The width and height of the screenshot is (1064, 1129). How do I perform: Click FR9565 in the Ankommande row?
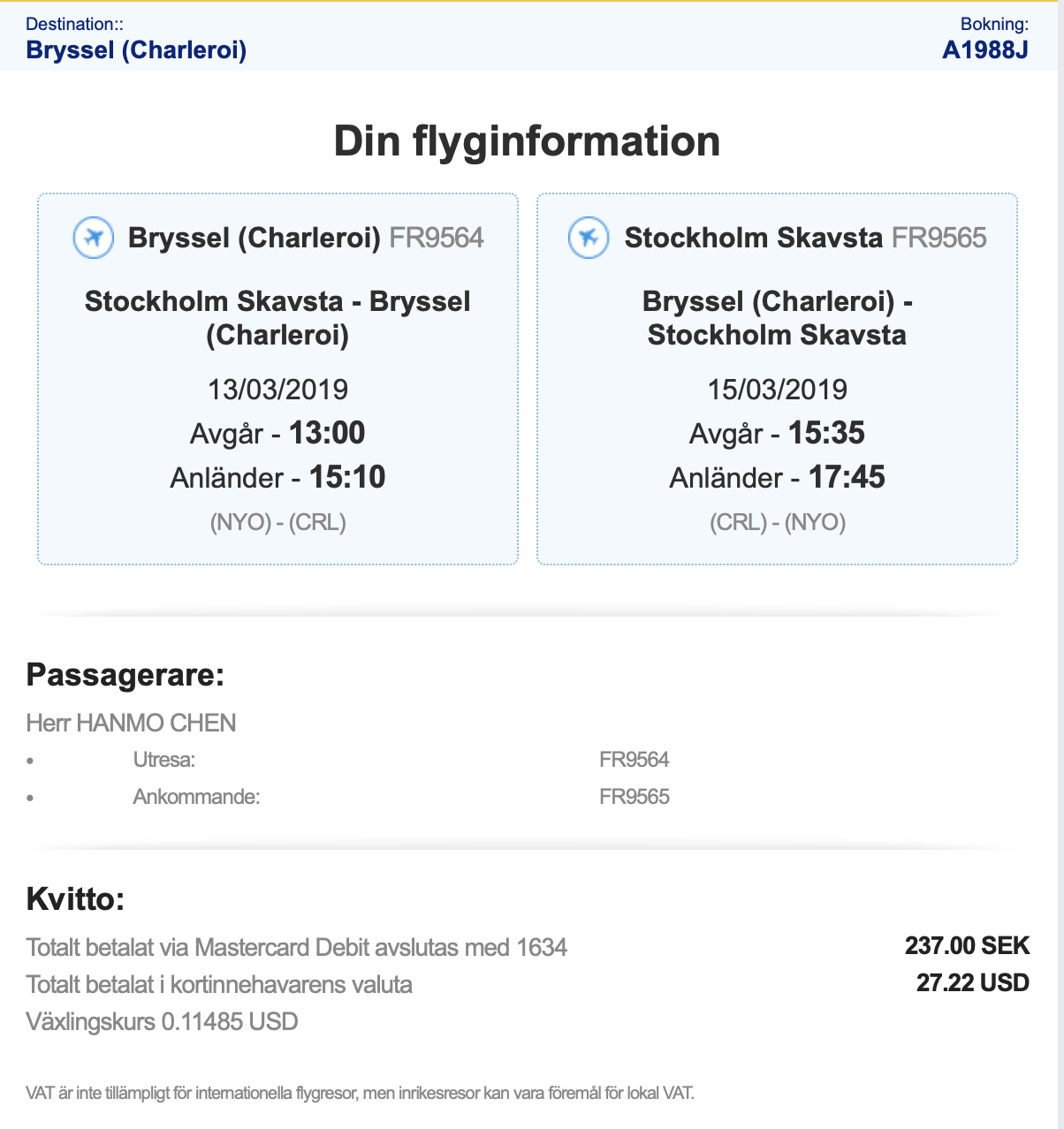click(635, 797)
